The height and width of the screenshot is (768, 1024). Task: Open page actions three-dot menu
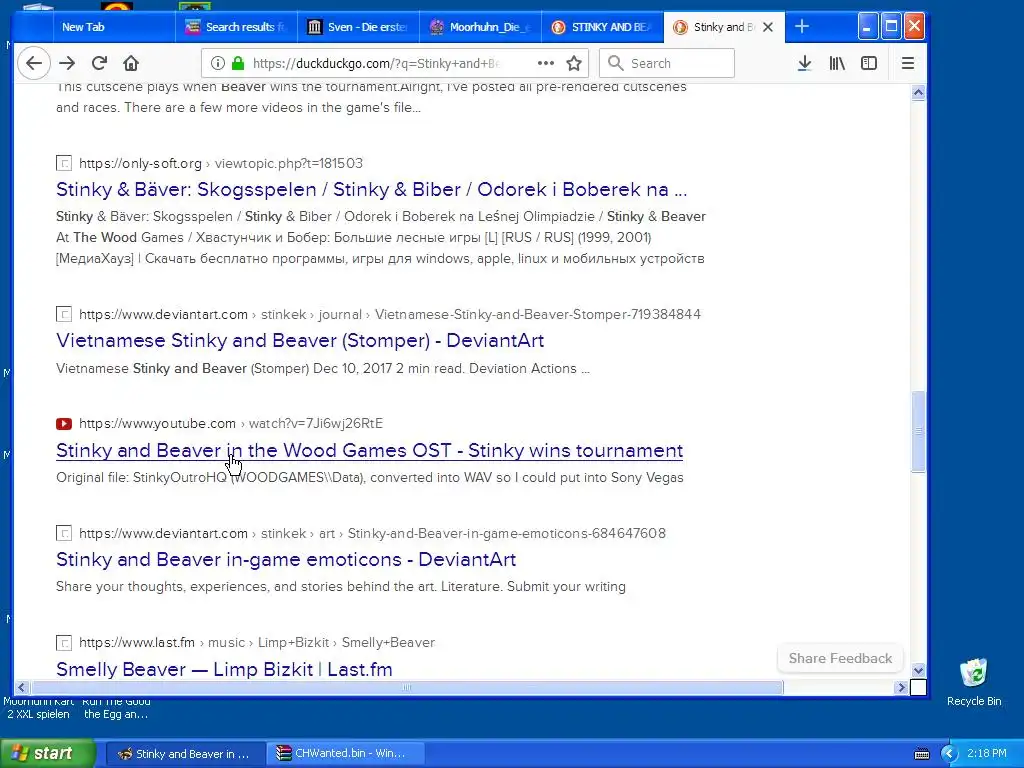point(545,63)
